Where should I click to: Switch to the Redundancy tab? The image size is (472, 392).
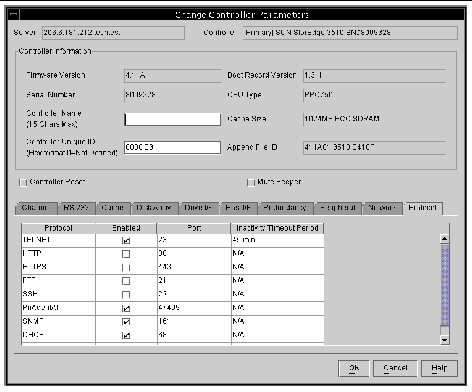(286, 208)
